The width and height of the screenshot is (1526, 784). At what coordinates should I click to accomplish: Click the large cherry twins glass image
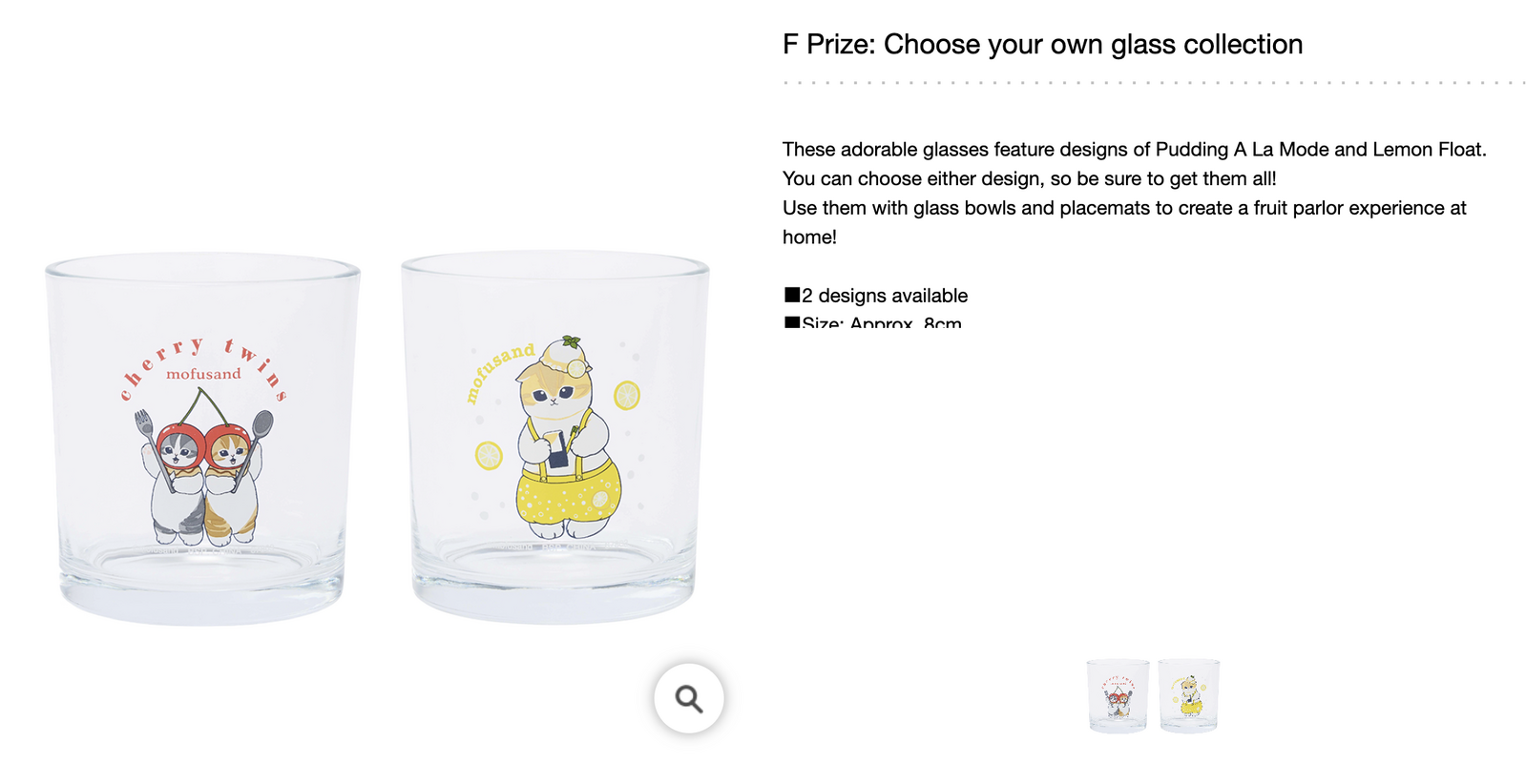[x=202, y=439]
